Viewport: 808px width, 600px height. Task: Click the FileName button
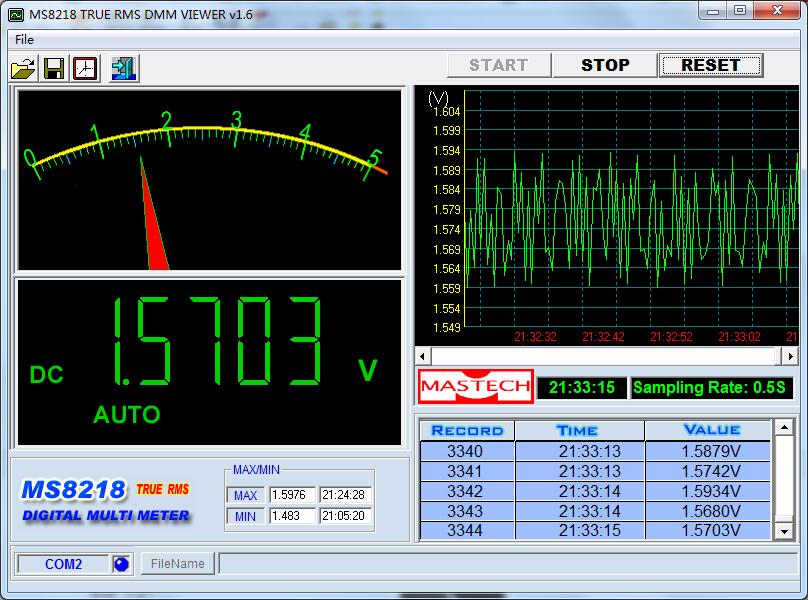point(177,564)
